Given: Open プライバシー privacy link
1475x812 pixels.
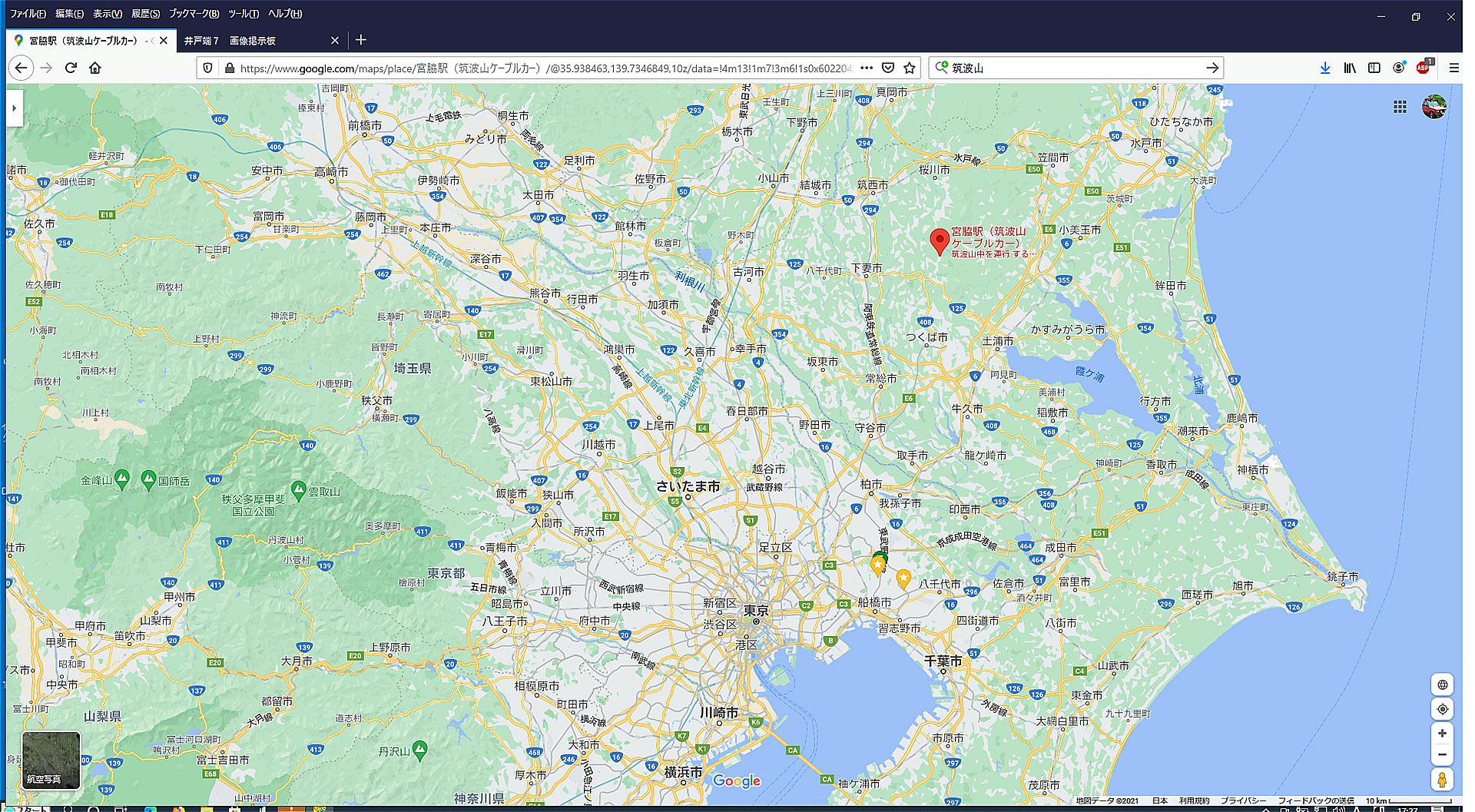Looking at the screenshot, I should point(1243,800).
